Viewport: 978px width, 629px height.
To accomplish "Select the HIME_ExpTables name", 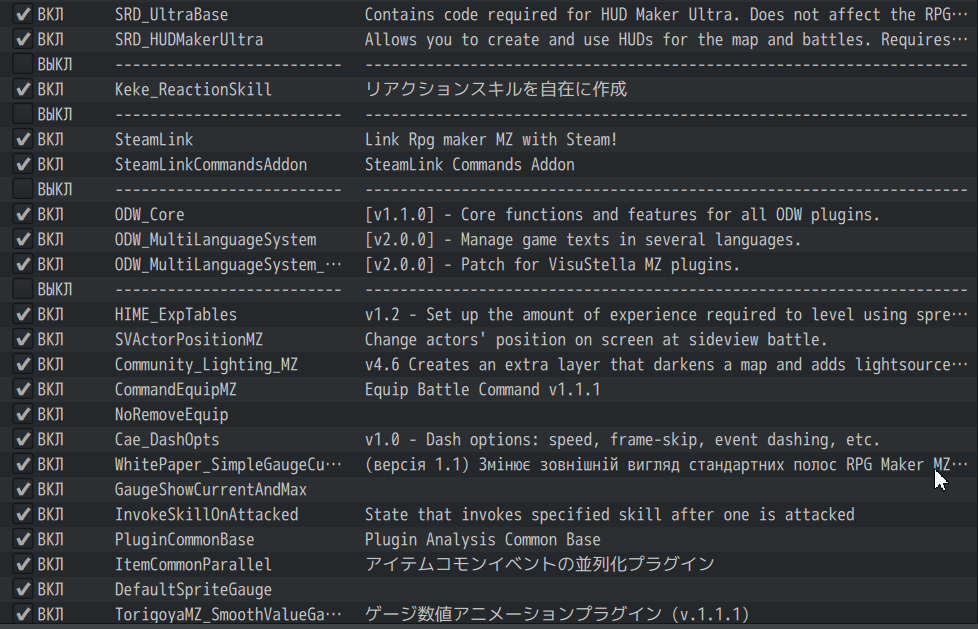I will tap(176, 314).
